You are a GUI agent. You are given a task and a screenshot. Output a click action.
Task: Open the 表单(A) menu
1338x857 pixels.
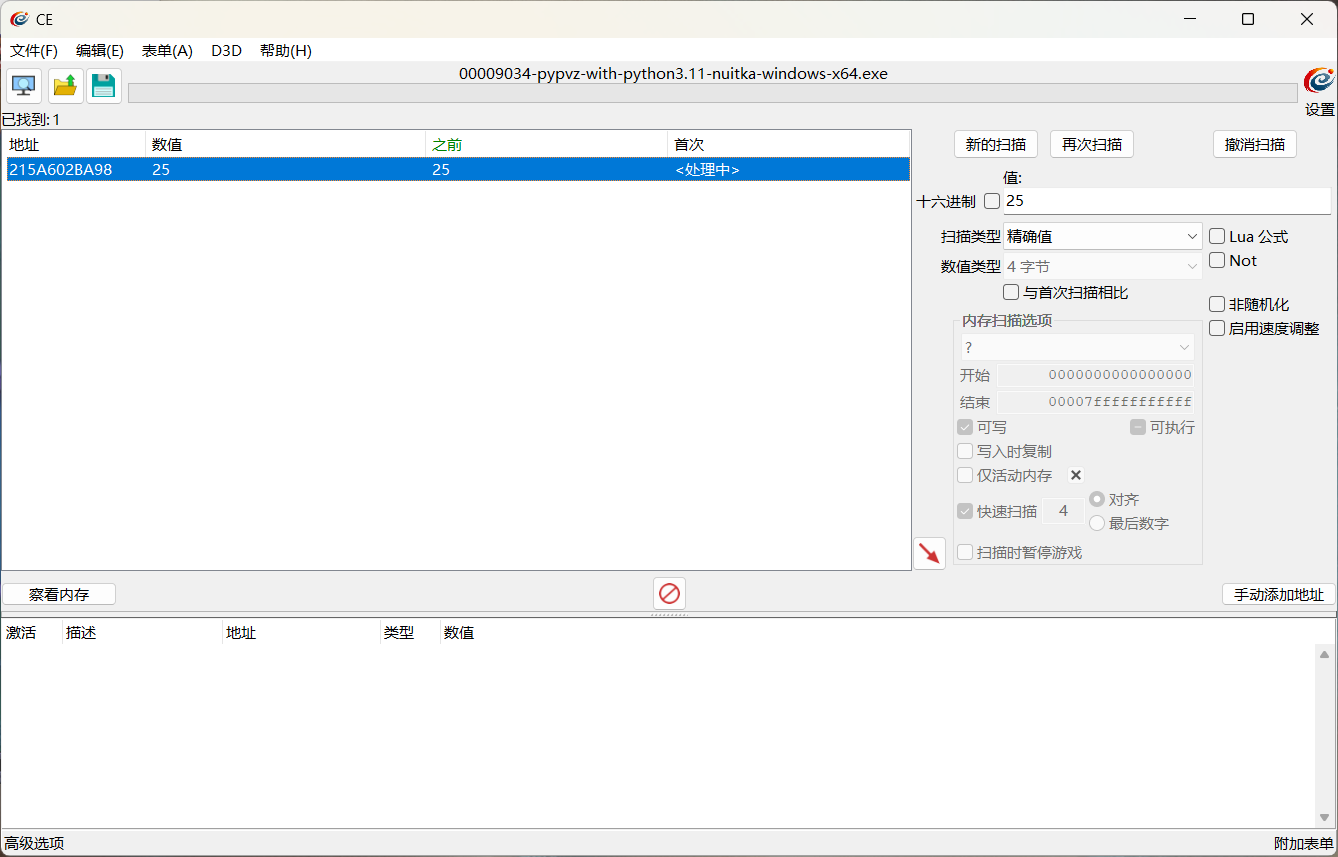click(x=167, y=51)
